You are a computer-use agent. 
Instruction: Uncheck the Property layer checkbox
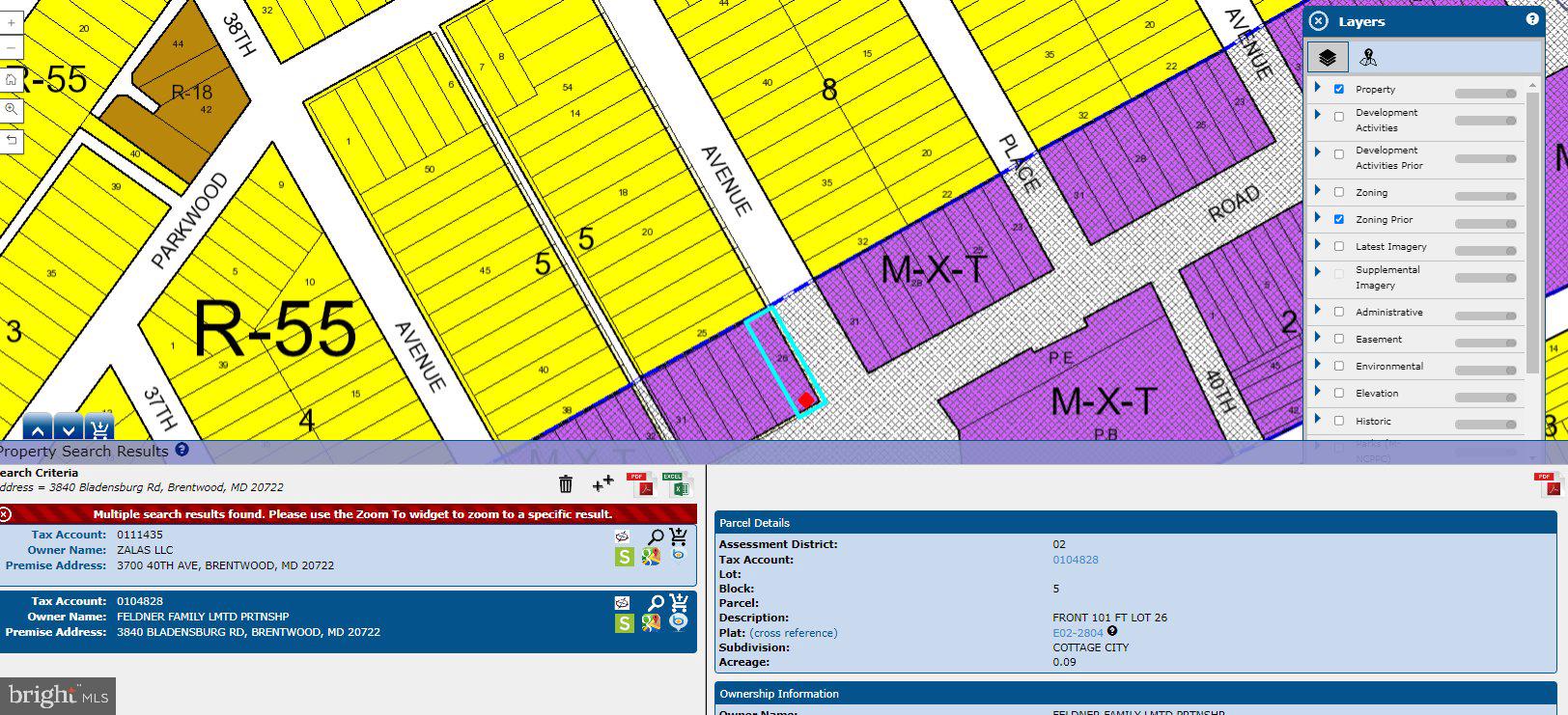coord(1338,89)
